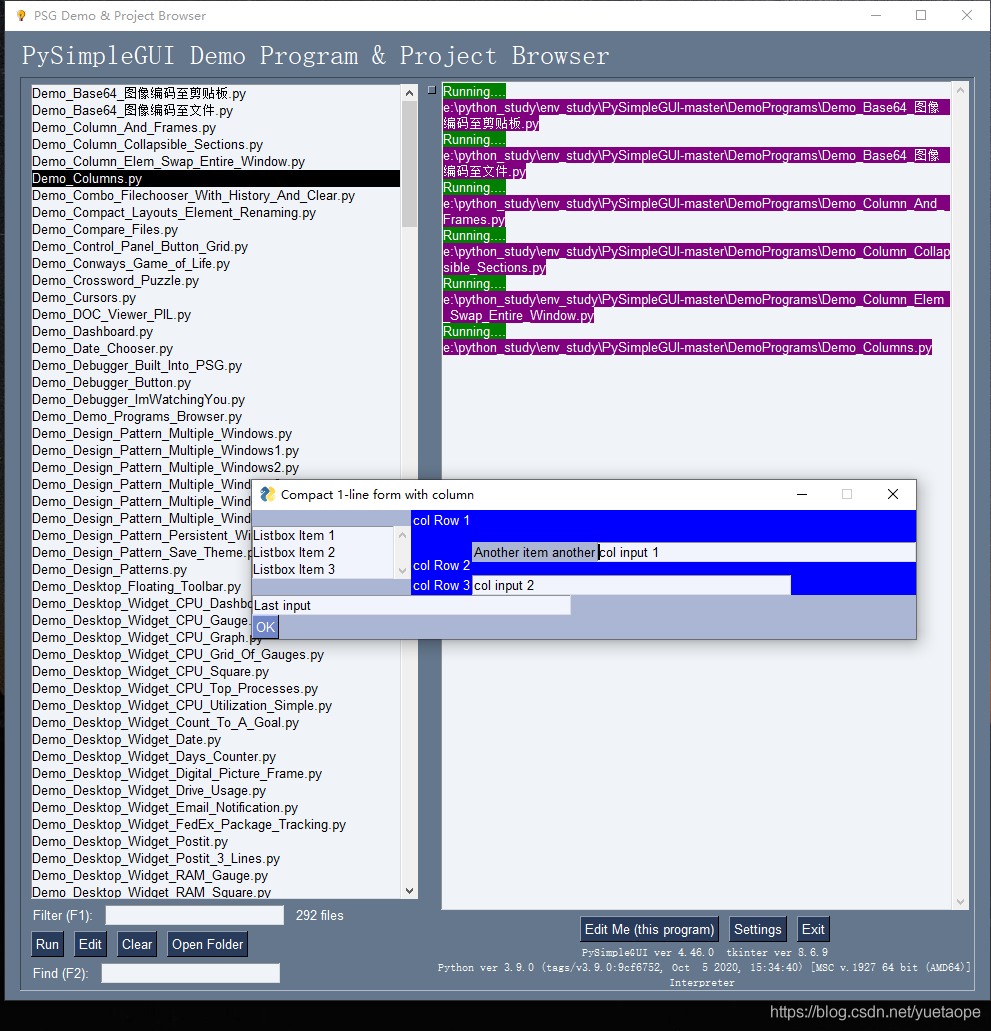Select Demo_Debugger_Button.py
991x1031 pixels.
pyautogui.click(x=216, y=383)
